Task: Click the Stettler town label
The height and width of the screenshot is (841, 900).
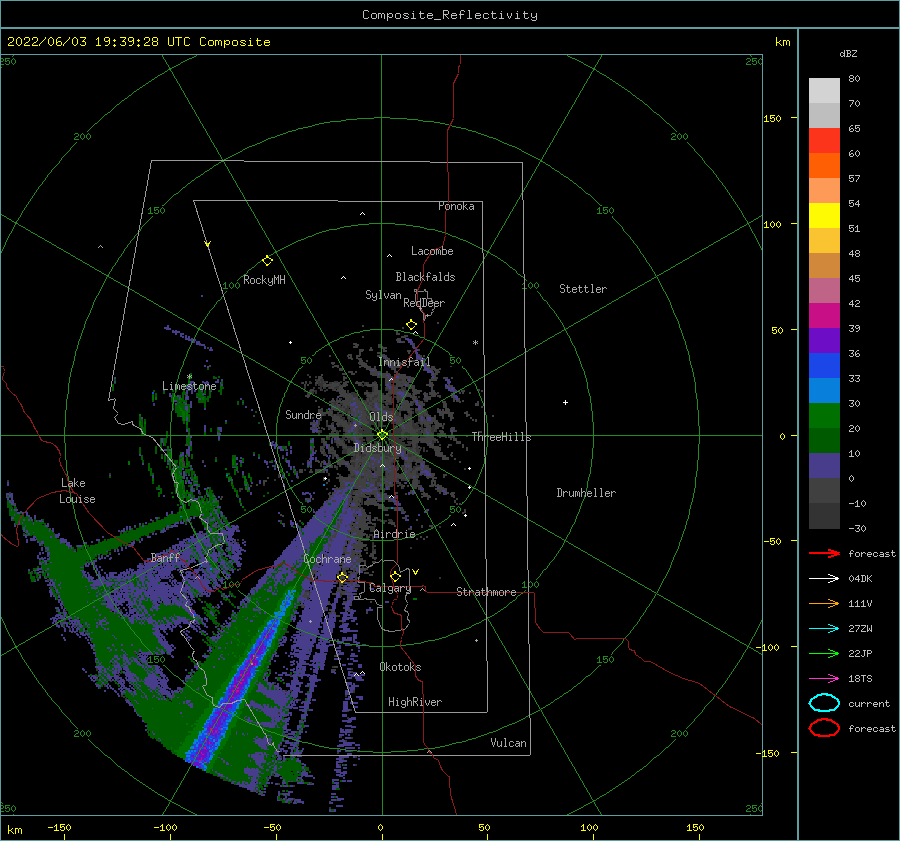Action: [x=583, y=289]
